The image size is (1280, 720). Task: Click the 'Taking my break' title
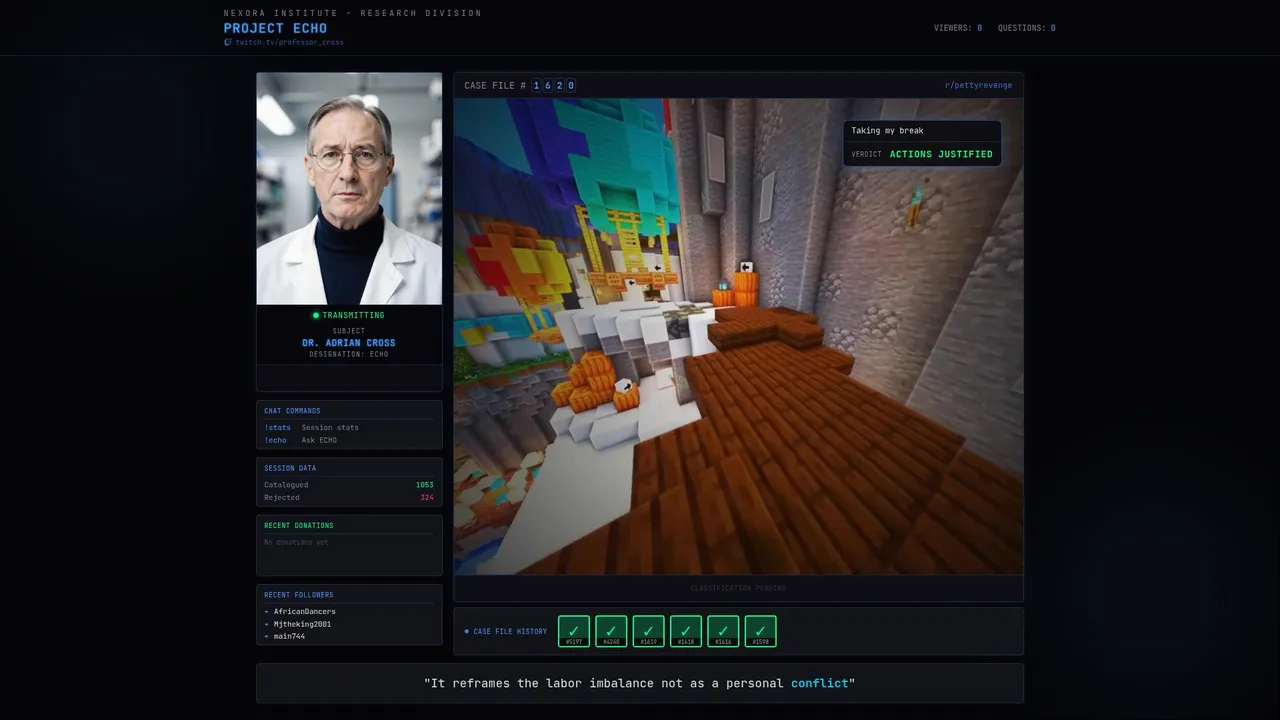(x=887, y=131)
